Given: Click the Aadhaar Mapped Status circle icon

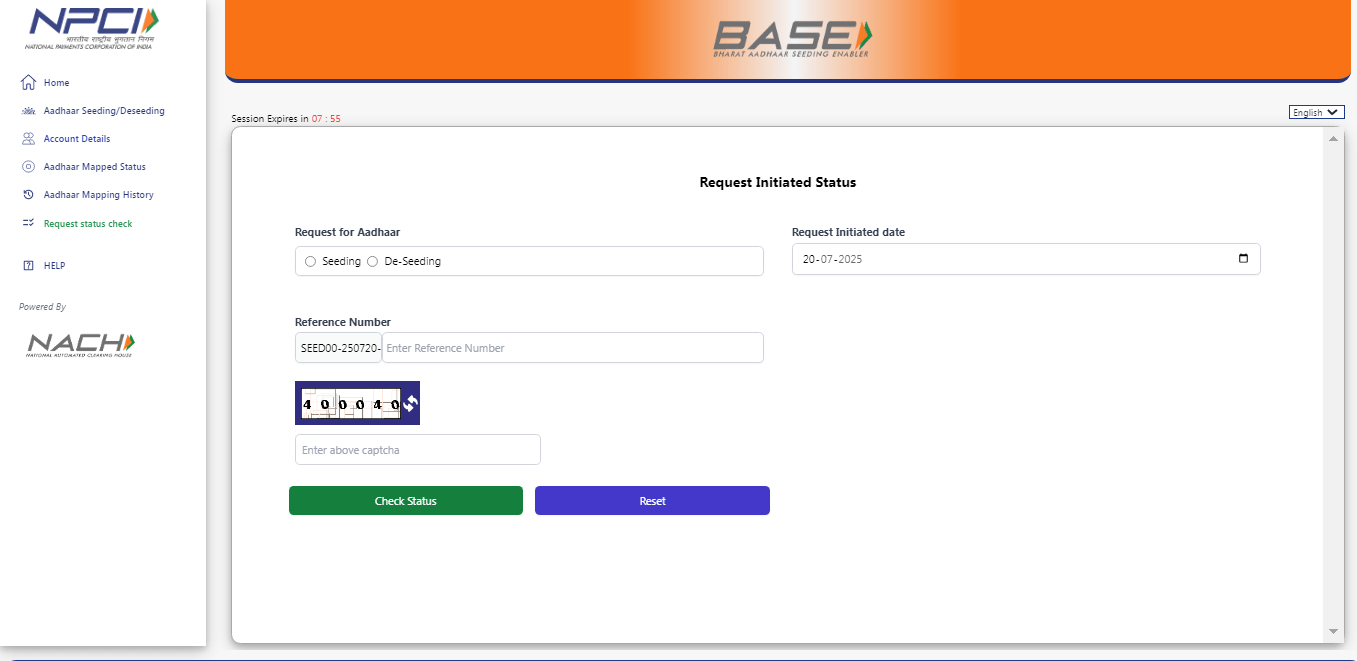Looking at the screenshot, I should [x=28, y=167].
